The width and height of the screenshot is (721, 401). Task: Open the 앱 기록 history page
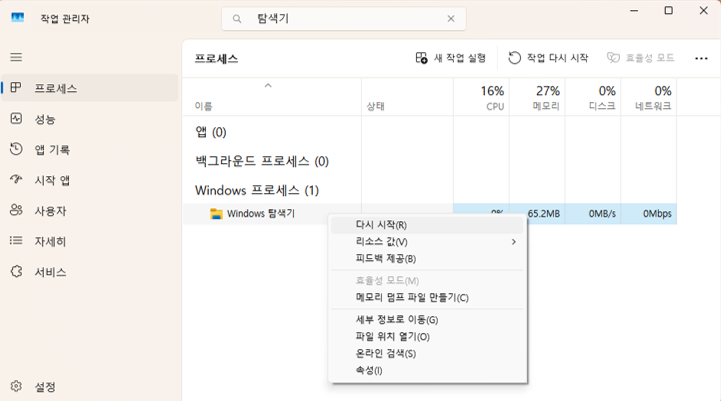(x=90, y=149)
